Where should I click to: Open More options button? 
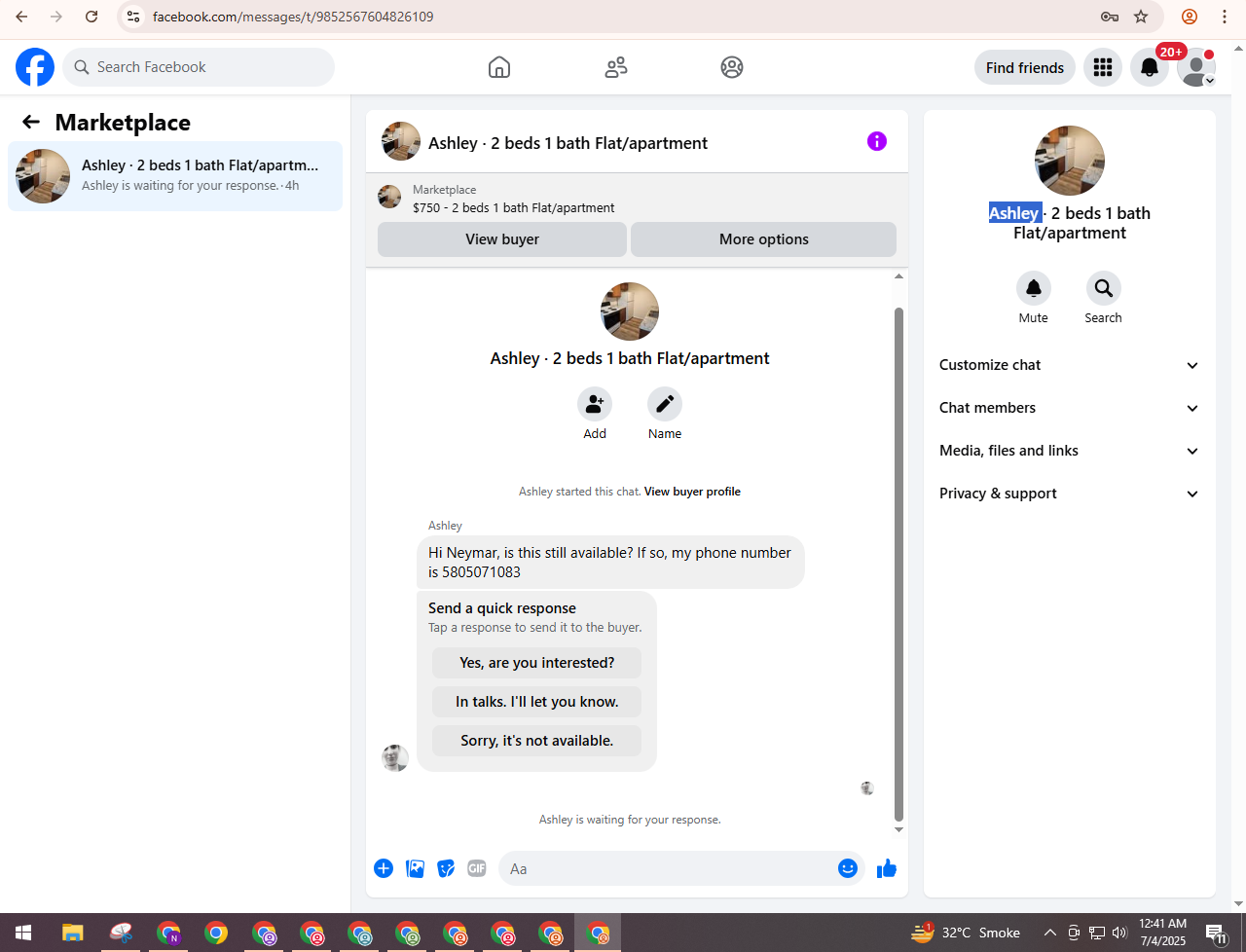[x=764, y=239]
